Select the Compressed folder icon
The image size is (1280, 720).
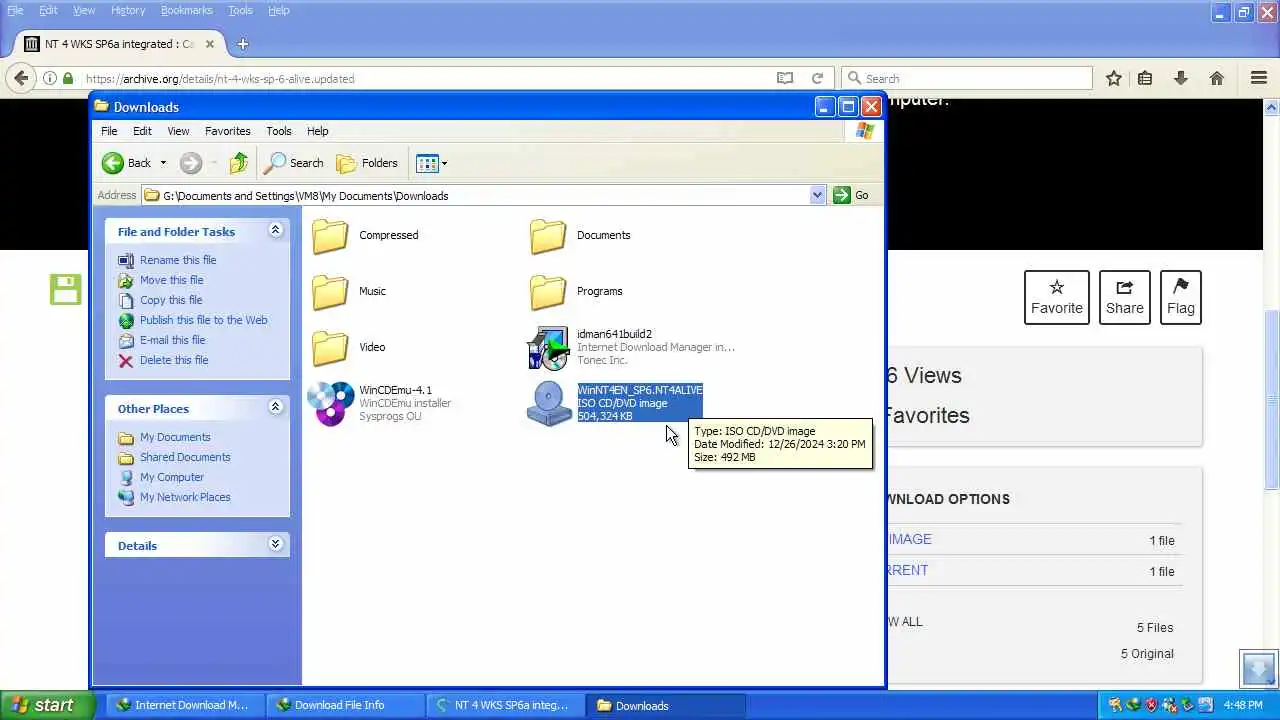(x=330, y=236)
